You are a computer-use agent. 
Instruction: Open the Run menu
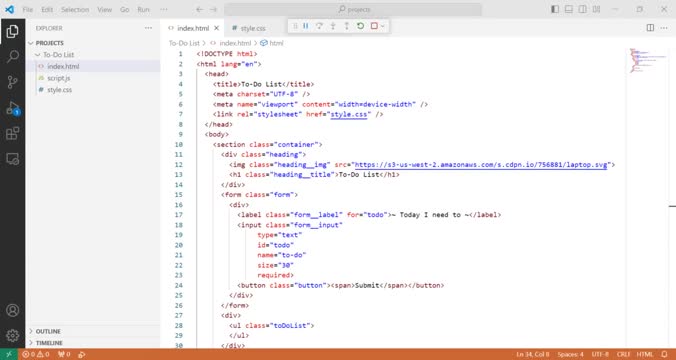click(143, 9)
